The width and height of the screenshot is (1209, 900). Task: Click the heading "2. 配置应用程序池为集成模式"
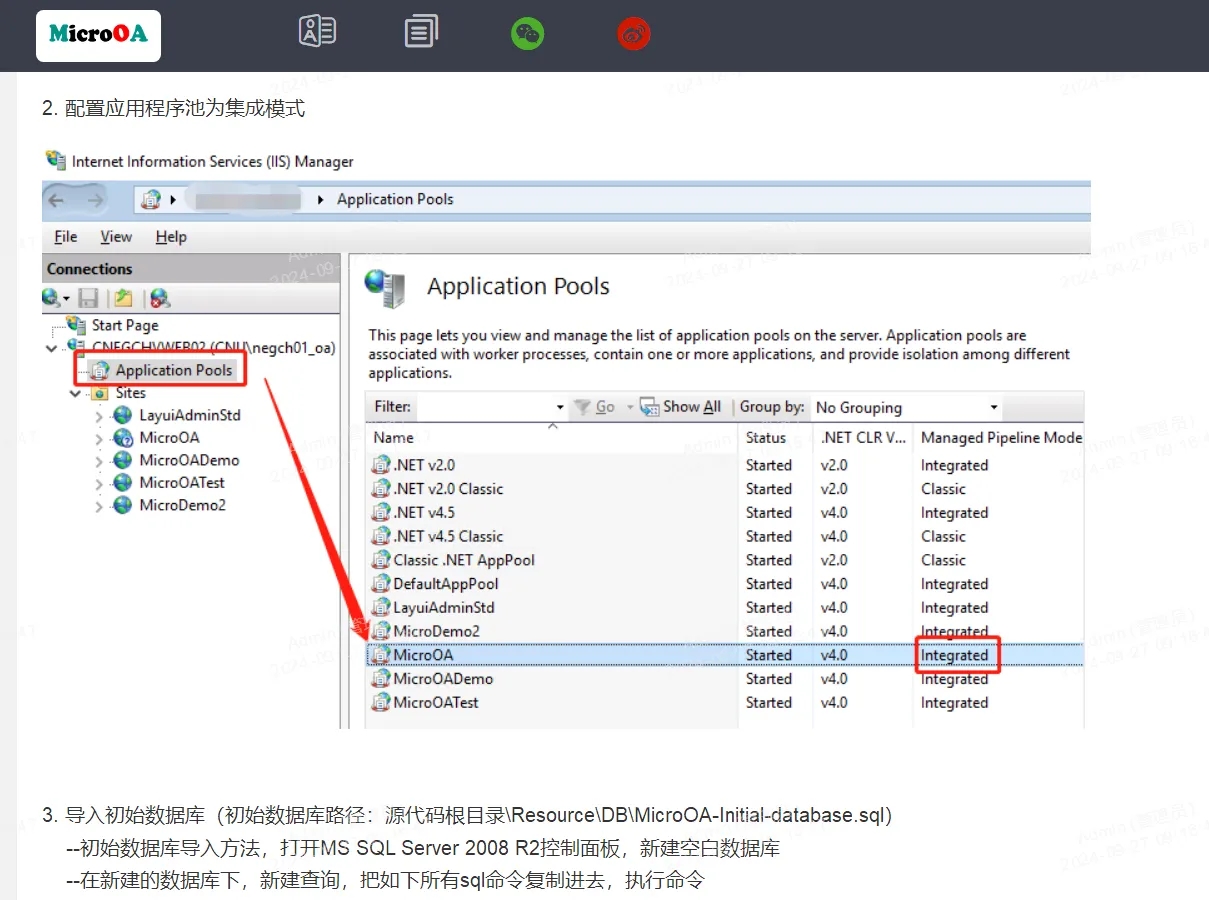click(174, 108)
